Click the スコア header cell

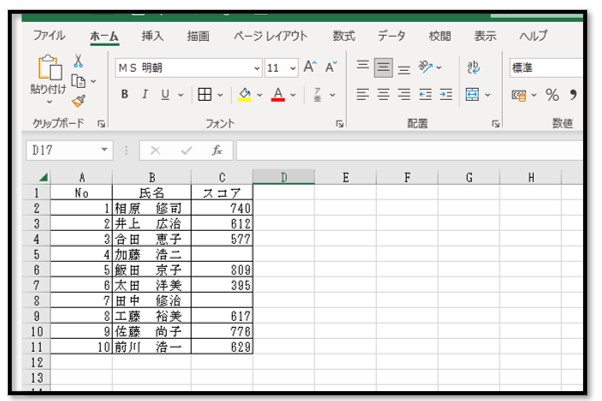[x=222, y=193]
